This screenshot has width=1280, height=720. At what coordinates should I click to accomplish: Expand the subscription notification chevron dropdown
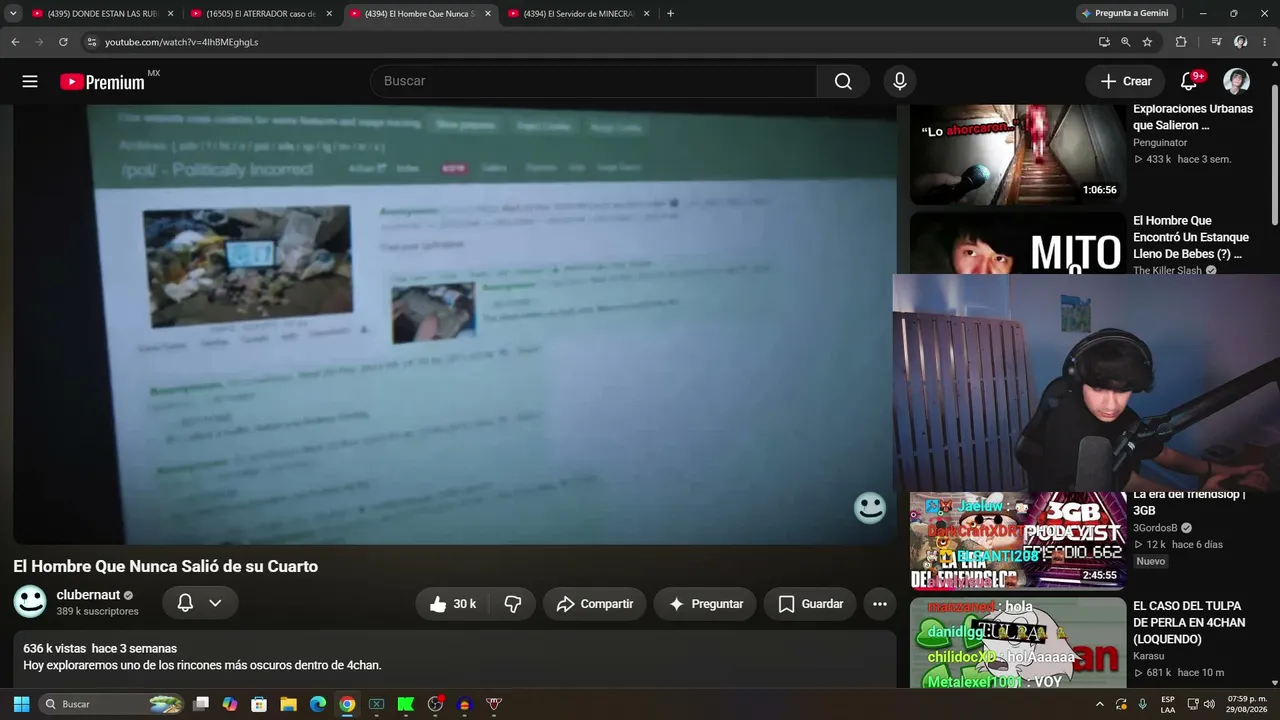tap(215, 603)
